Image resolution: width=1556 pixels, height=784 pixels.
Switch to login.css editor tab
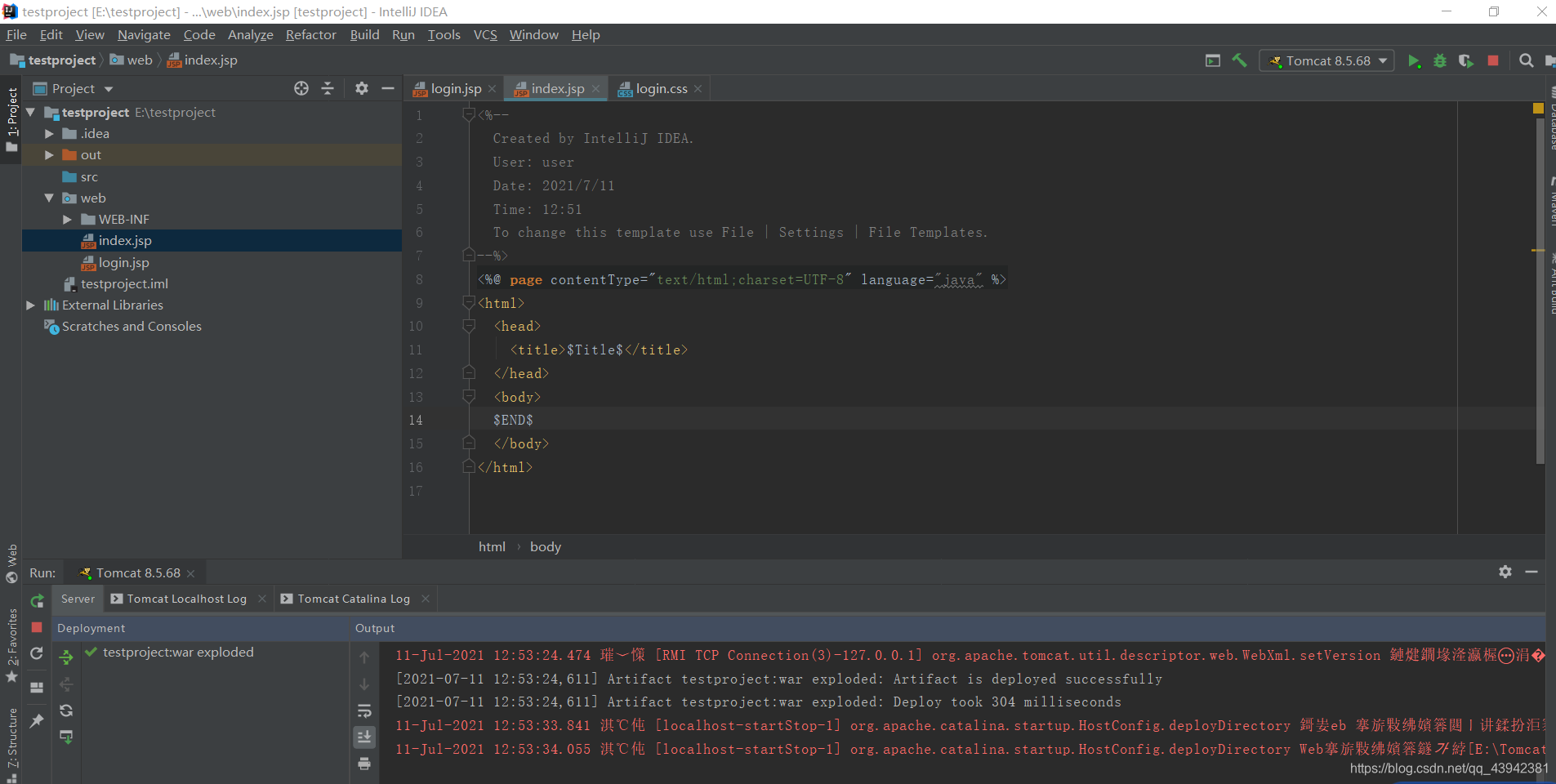coord(662,88)
